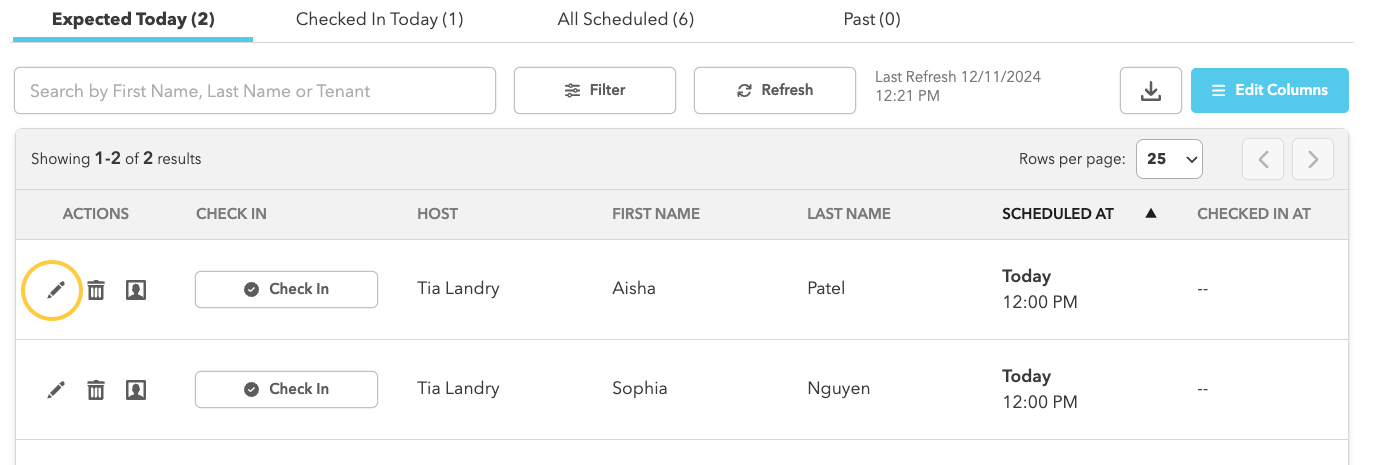This screenshot has height=465, width=1373.
Task: Edit Aisha Patel's visit with pencil icon
Action: (56, 290)
